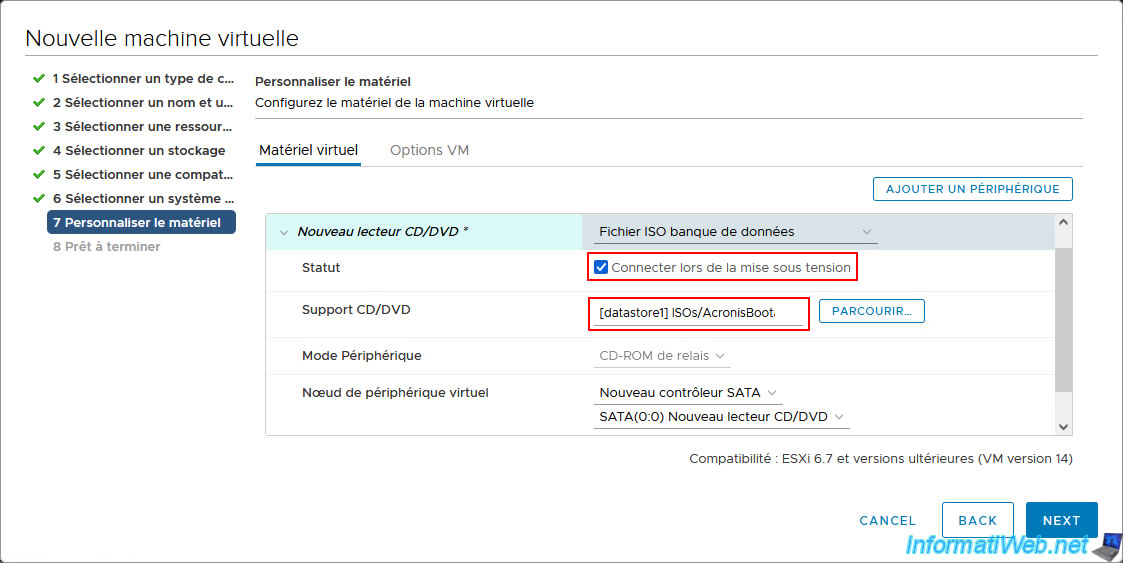
Task: Click the scrollbar down arrow in hardware list
Action: tap(1064, 426)
